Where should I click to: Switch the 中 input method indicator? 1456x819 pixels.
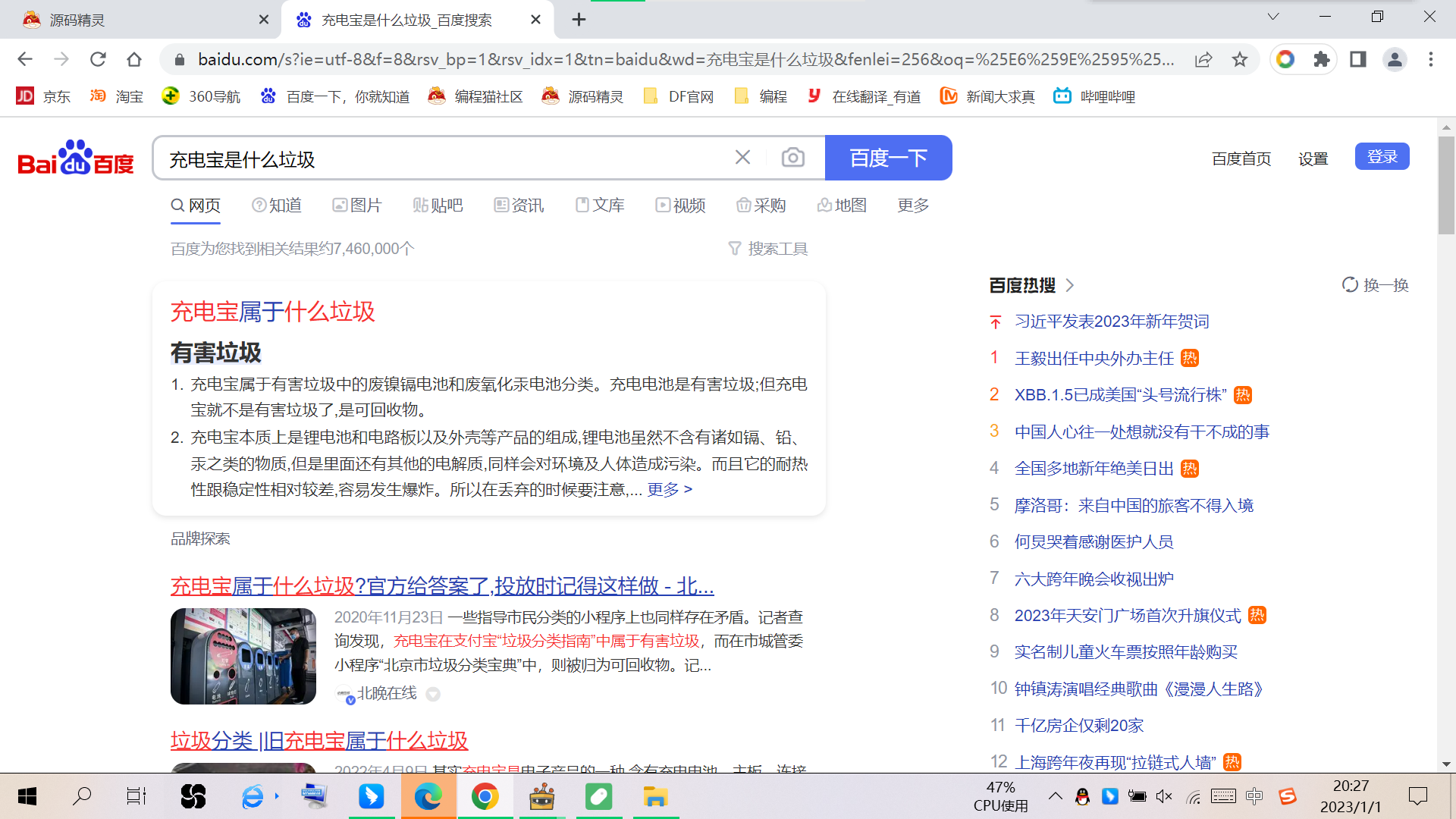click(1254, 796)
